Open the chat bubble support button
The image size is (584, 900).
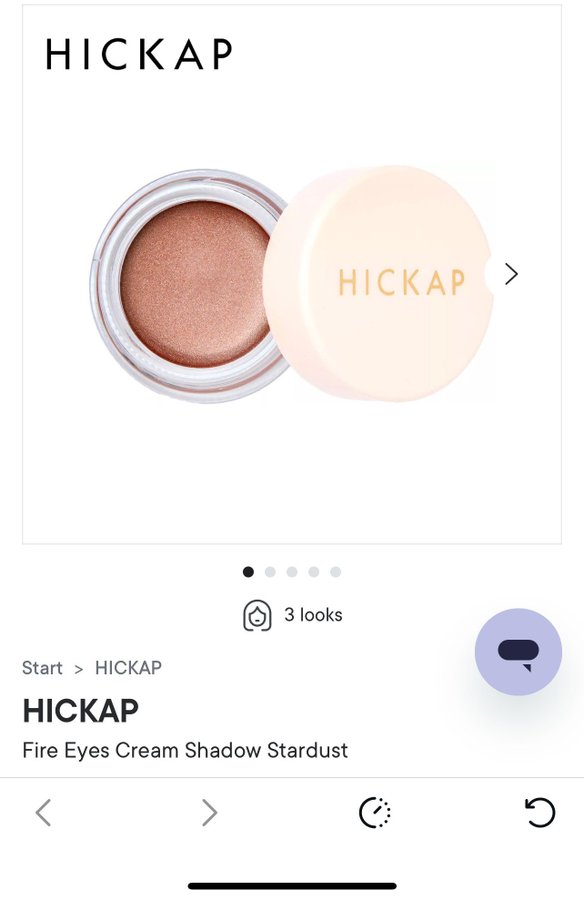pyautogui.click(x=518, y=651)
